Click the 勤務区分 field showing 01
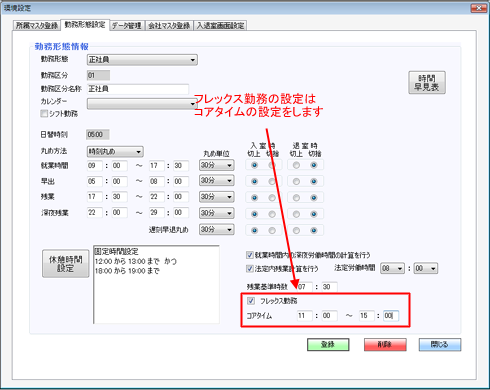490x390 pixels. pos(98,75)
